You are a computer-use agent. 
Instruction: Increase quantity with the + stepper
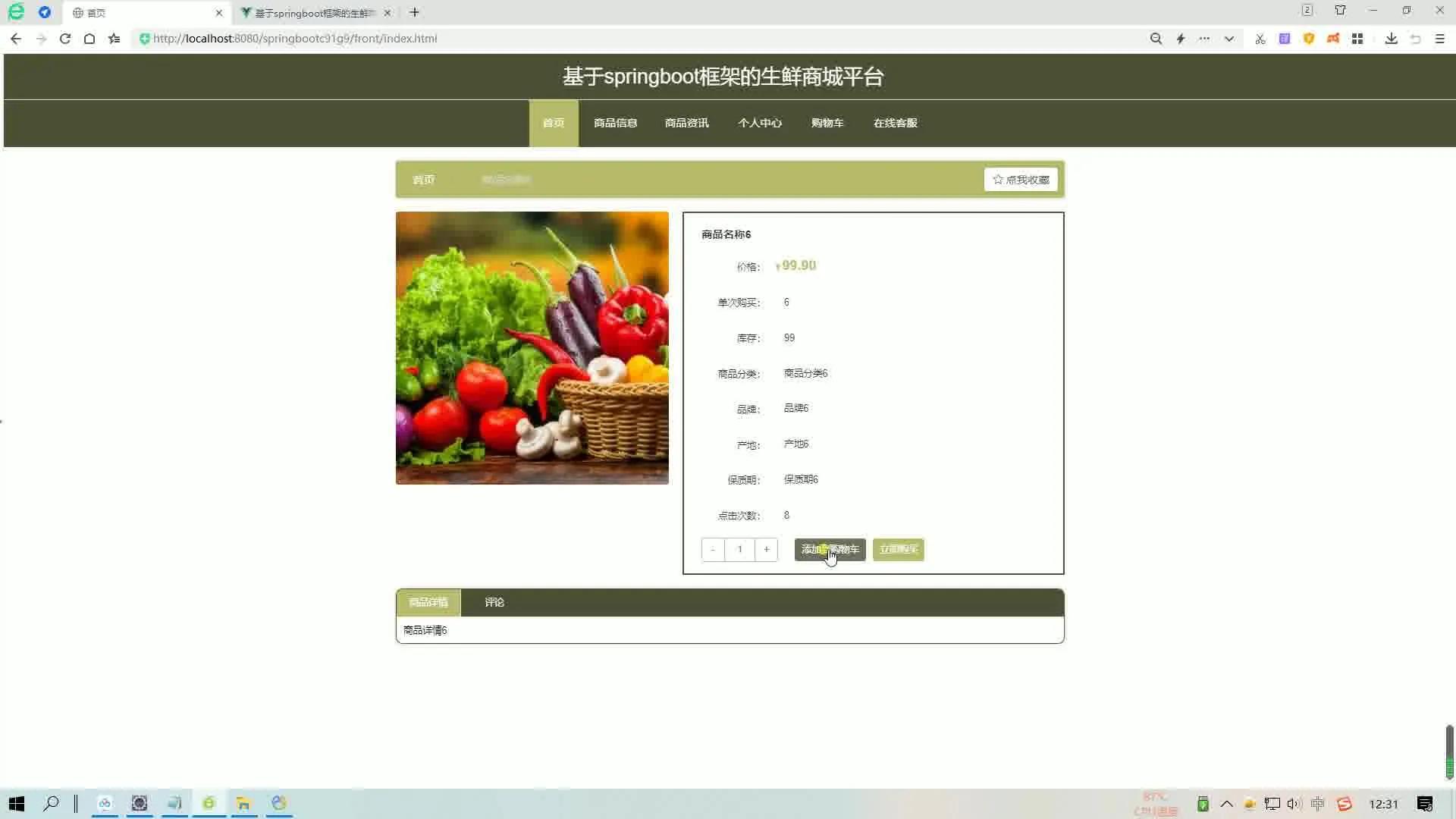click(766, 549)
